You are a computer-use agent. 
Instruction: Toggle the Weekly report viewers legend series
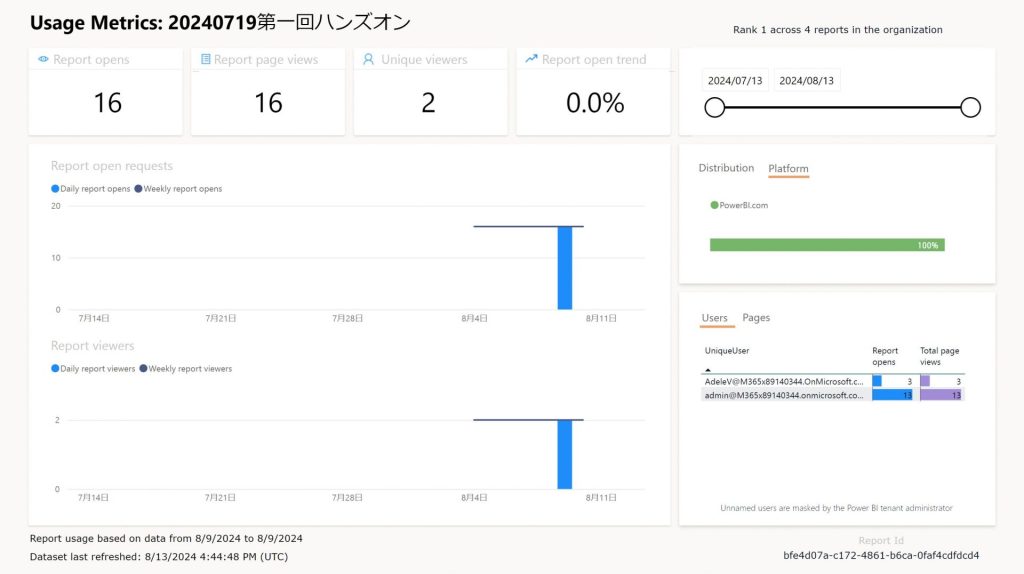[189, 369]
